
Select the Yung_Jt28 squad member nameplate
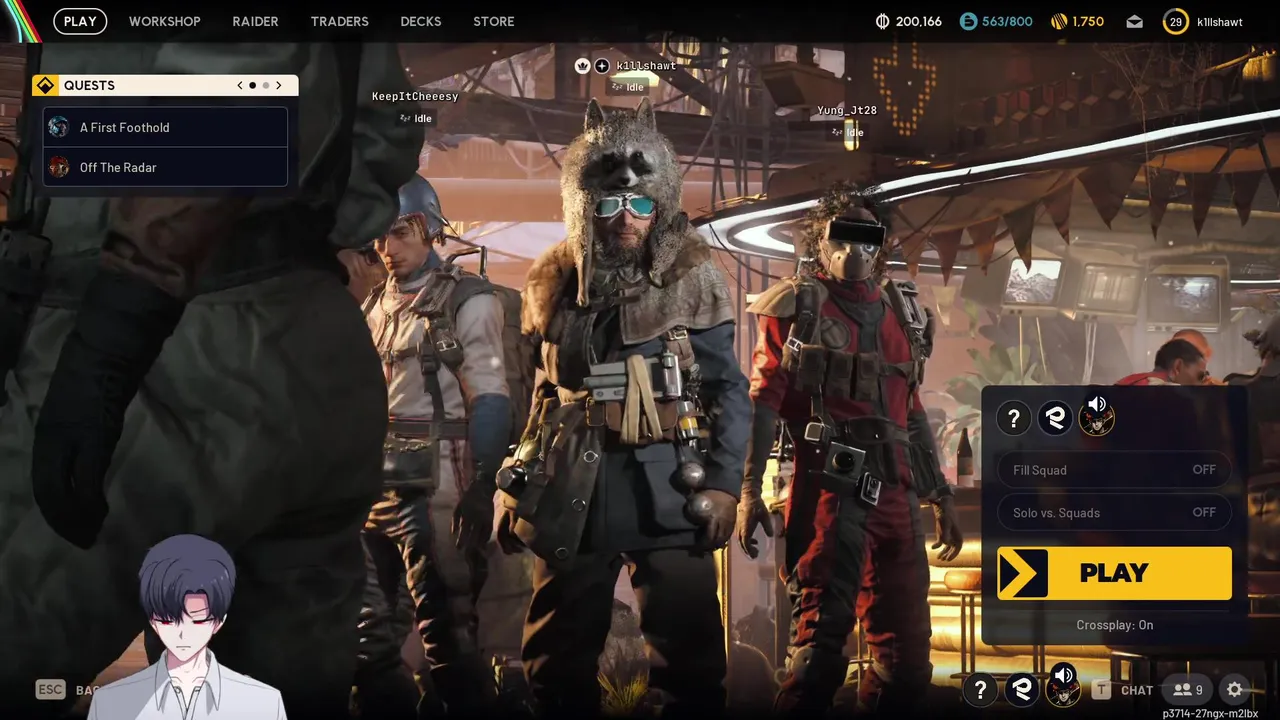pyautogui.click(x=847, y=110)
